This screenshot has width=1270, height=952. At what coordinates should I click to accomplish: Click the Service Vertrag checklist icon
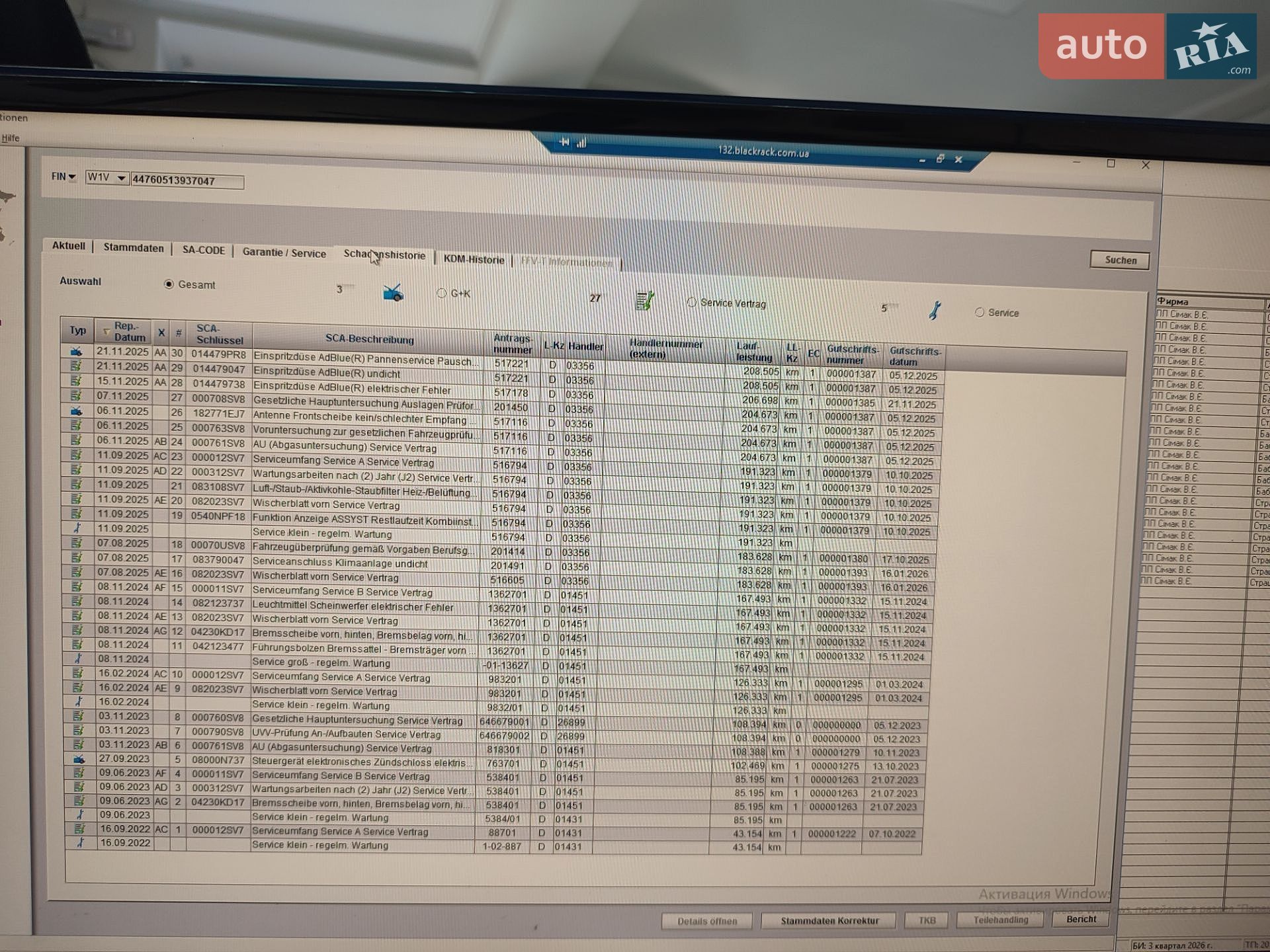(645, 301)
